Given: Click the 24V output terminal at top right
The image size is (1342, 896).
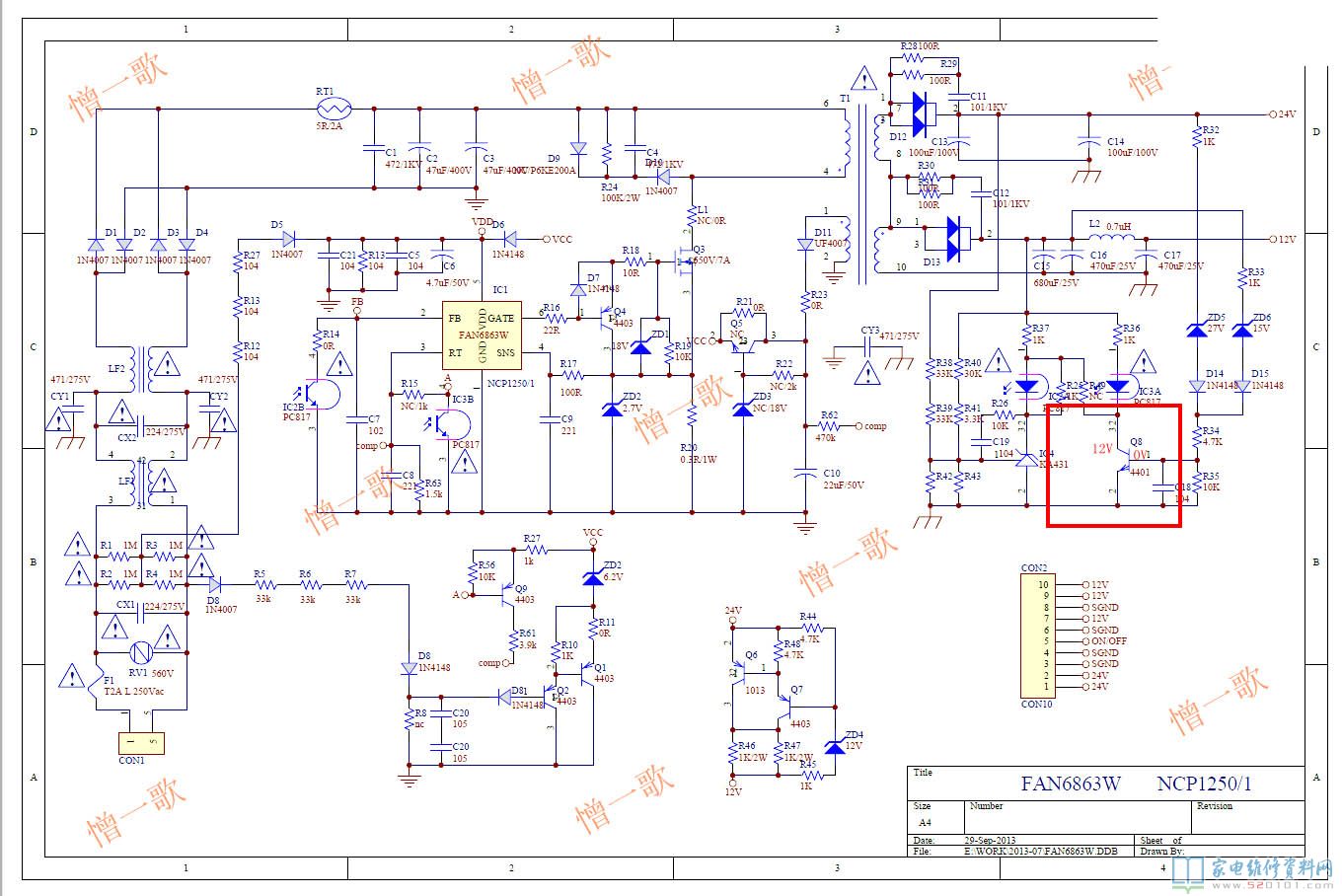Looking at the screenshot, I should click(1273, 114).
